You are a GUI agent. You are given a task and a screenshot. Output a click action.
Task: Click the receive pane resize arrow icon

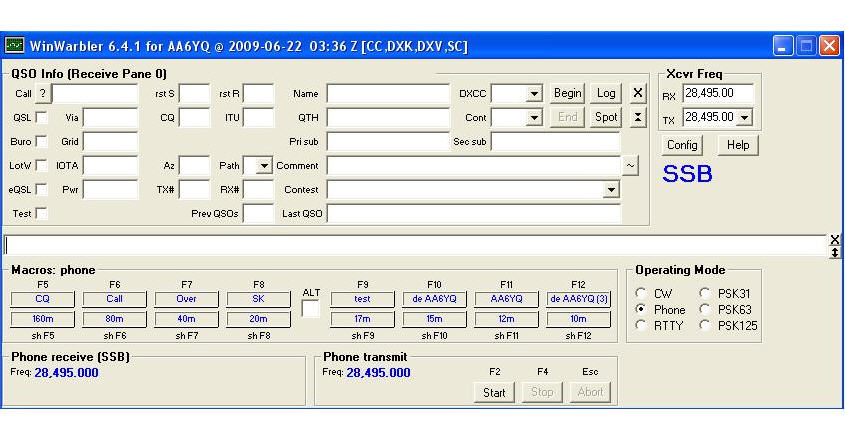(835, 252)
